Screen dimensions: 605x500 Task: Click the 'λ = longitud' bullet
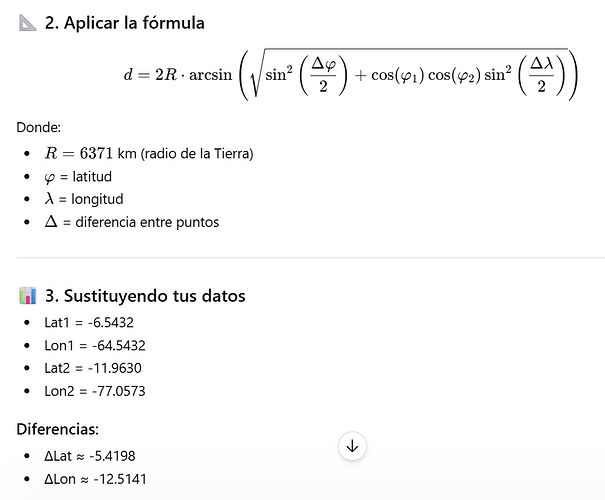[x=84, y=199]
